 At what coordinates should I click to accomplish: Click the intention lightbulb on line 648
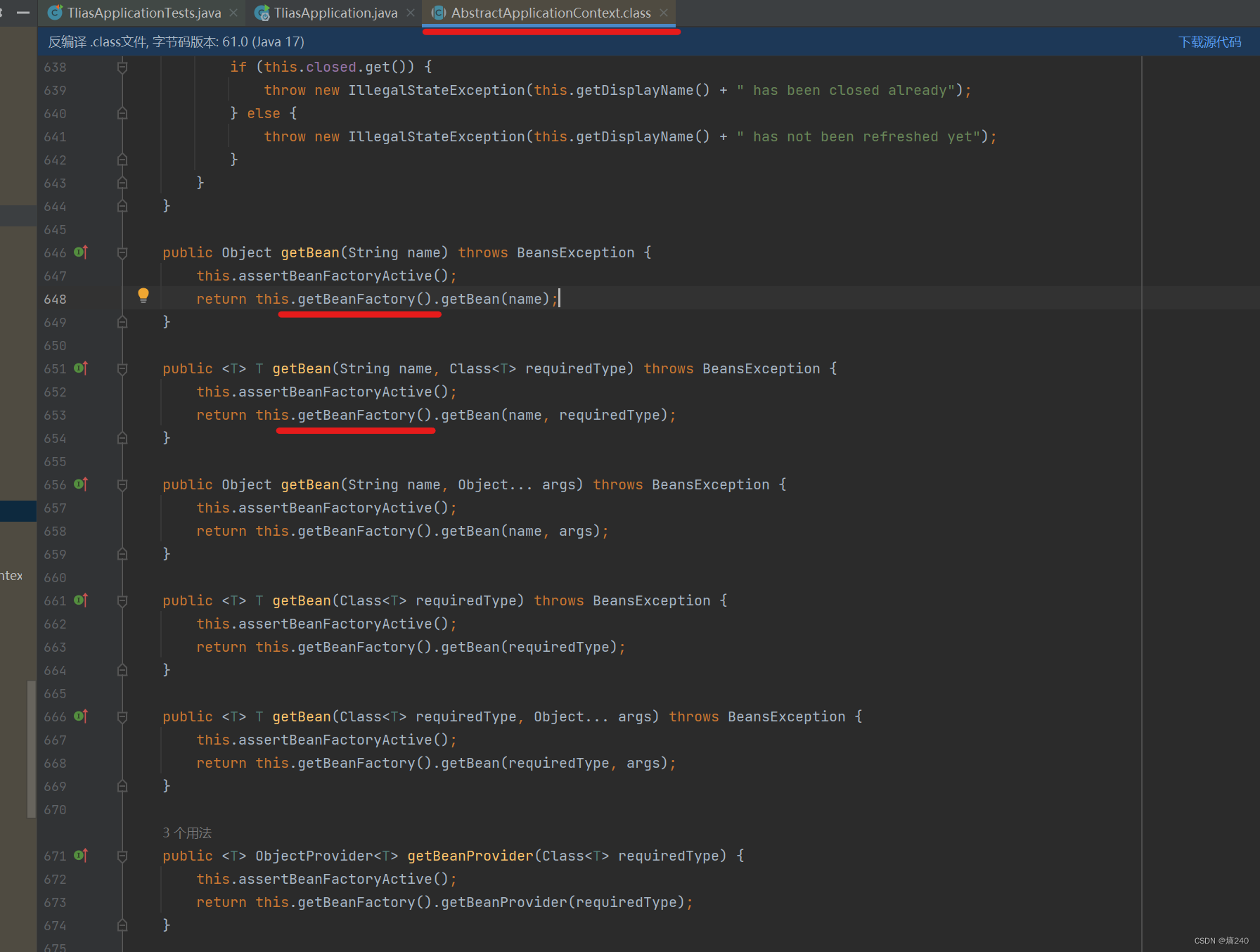143,295
